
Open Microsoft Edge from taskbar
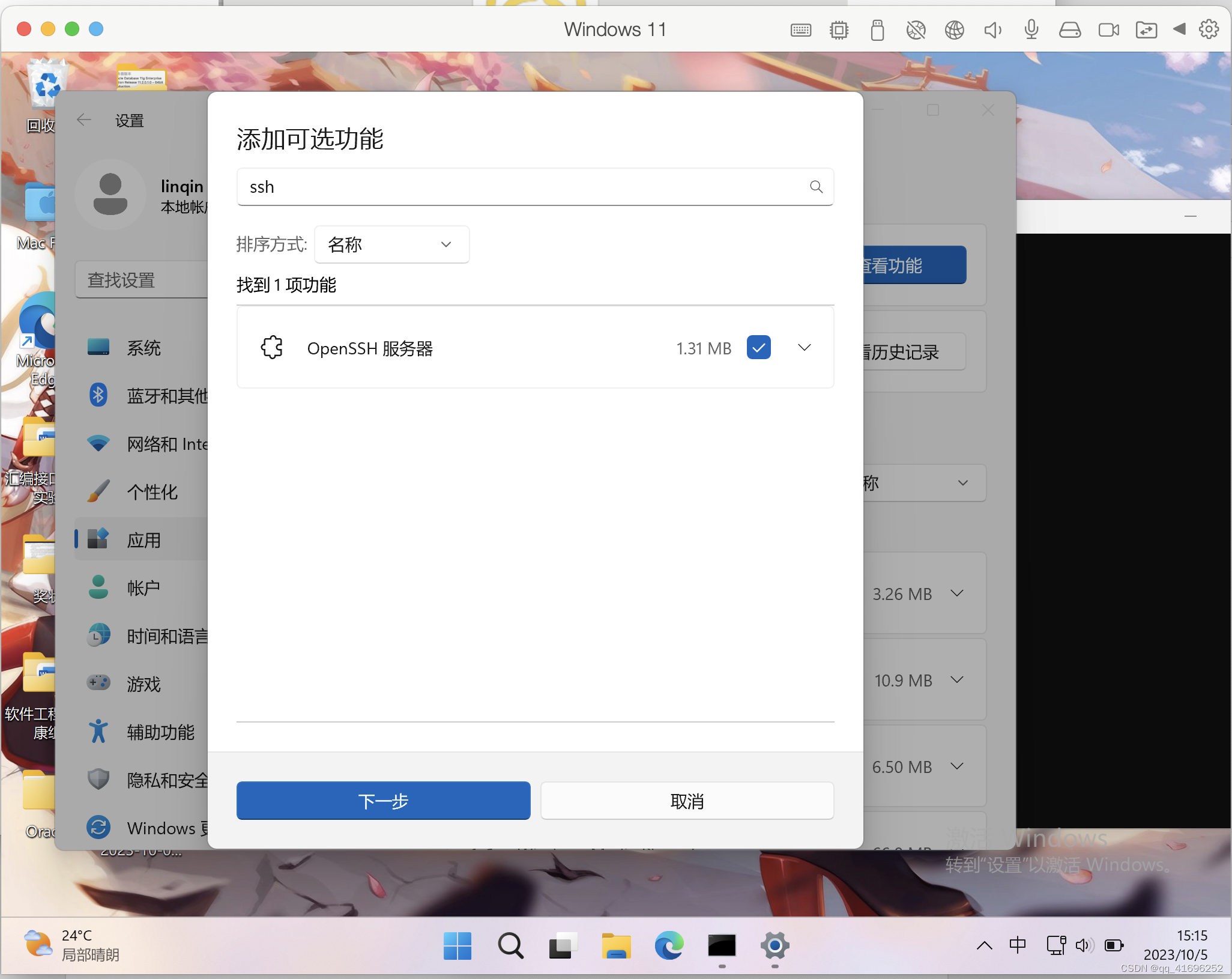tap(669, 946)
